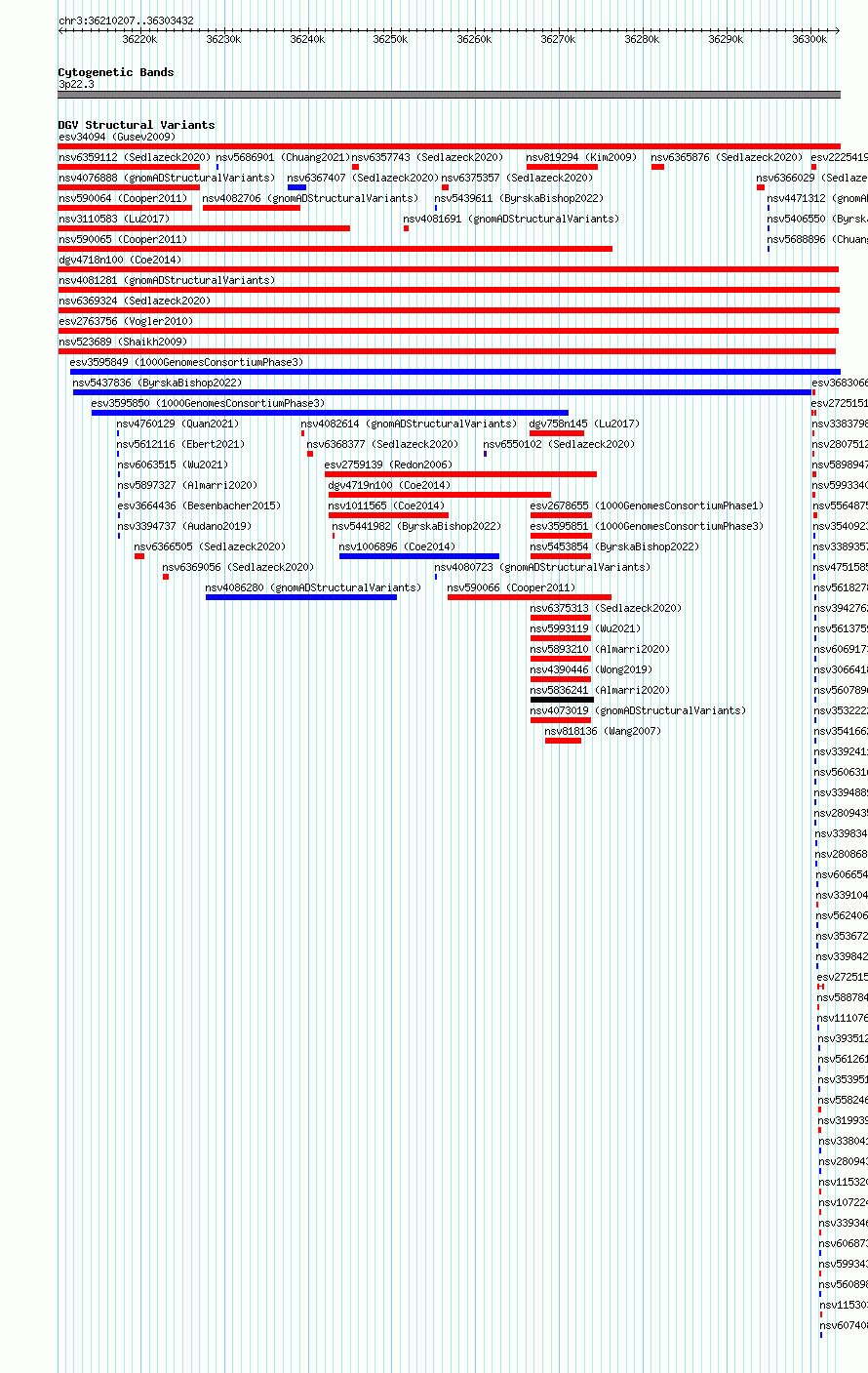The image size is (868, 1373).
Task: Click nsv5612116 (Ebert2021) label
Action: [x=180, y=444]
